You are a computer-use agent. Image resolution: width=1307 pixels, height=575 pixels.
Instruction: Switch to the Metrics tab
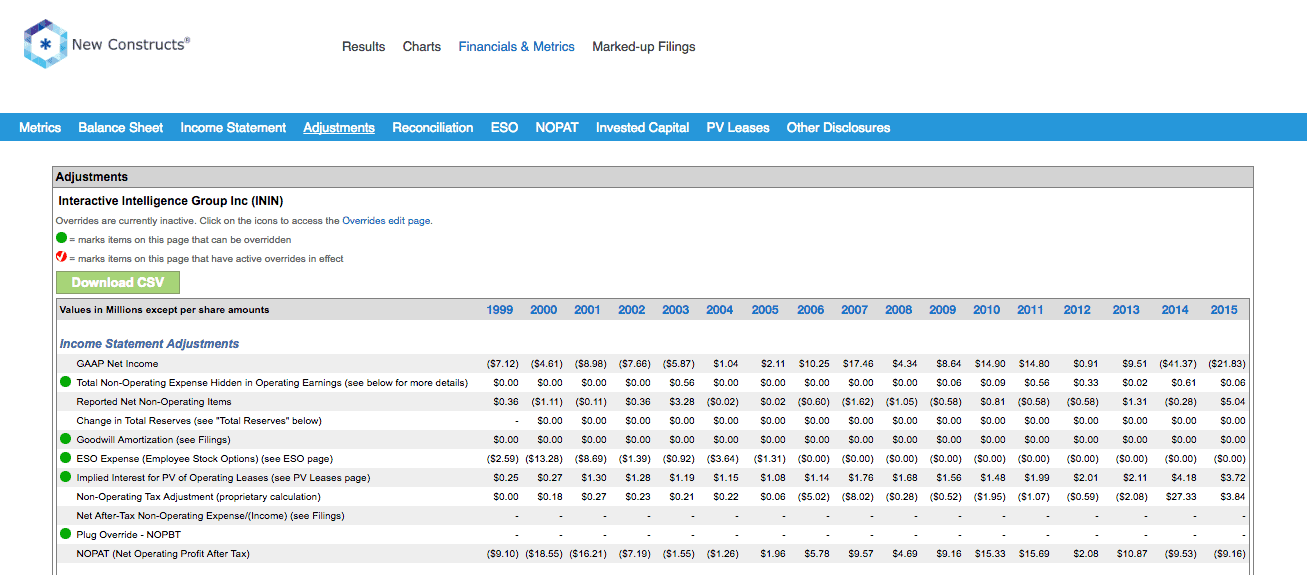click(40, 127)
